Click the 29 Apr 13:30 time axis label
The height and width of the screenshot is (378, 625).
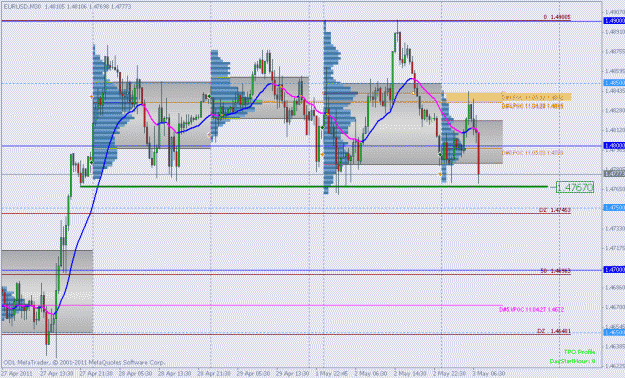click(x=293, y=374)
